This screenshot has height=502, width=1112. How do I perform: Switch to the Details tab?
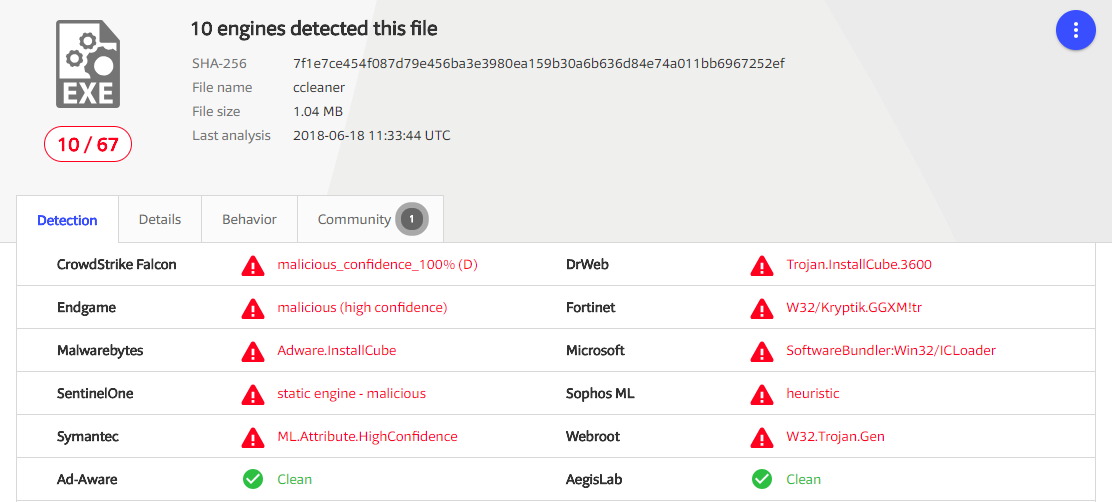(160, 219)
